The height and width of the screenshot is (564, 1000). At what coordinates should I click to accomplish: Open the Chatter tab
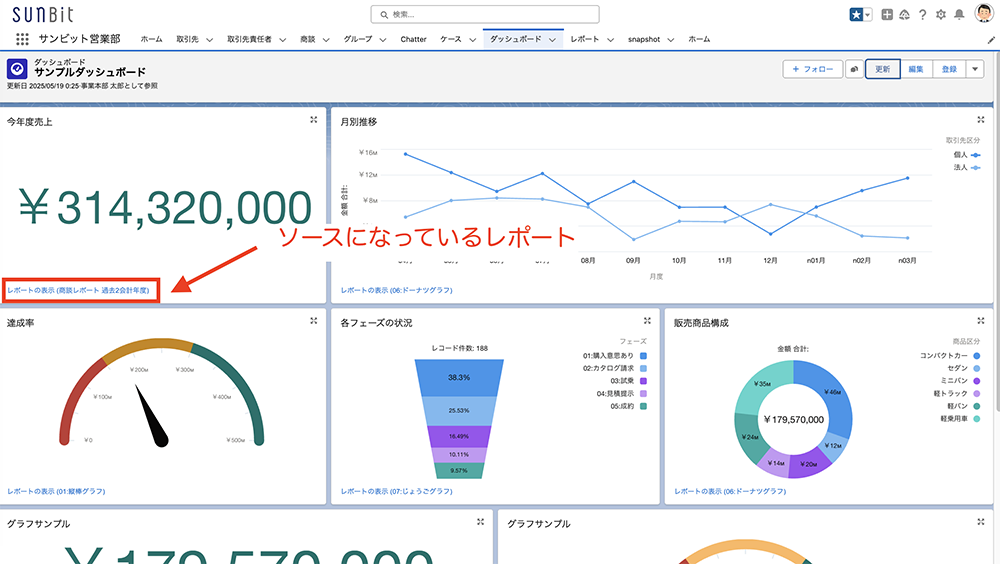tap(413, 39)
